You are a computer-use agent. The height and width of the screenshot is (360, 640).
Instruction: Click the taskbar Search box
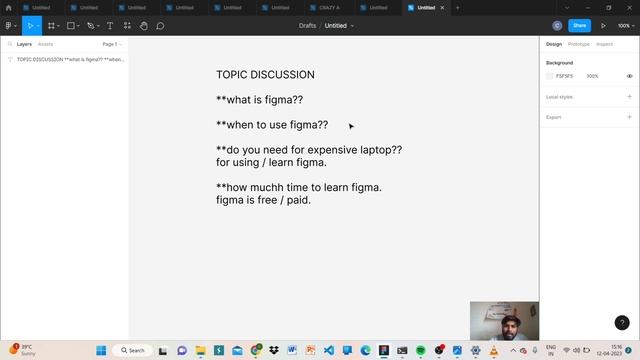(x=132, y=350)
